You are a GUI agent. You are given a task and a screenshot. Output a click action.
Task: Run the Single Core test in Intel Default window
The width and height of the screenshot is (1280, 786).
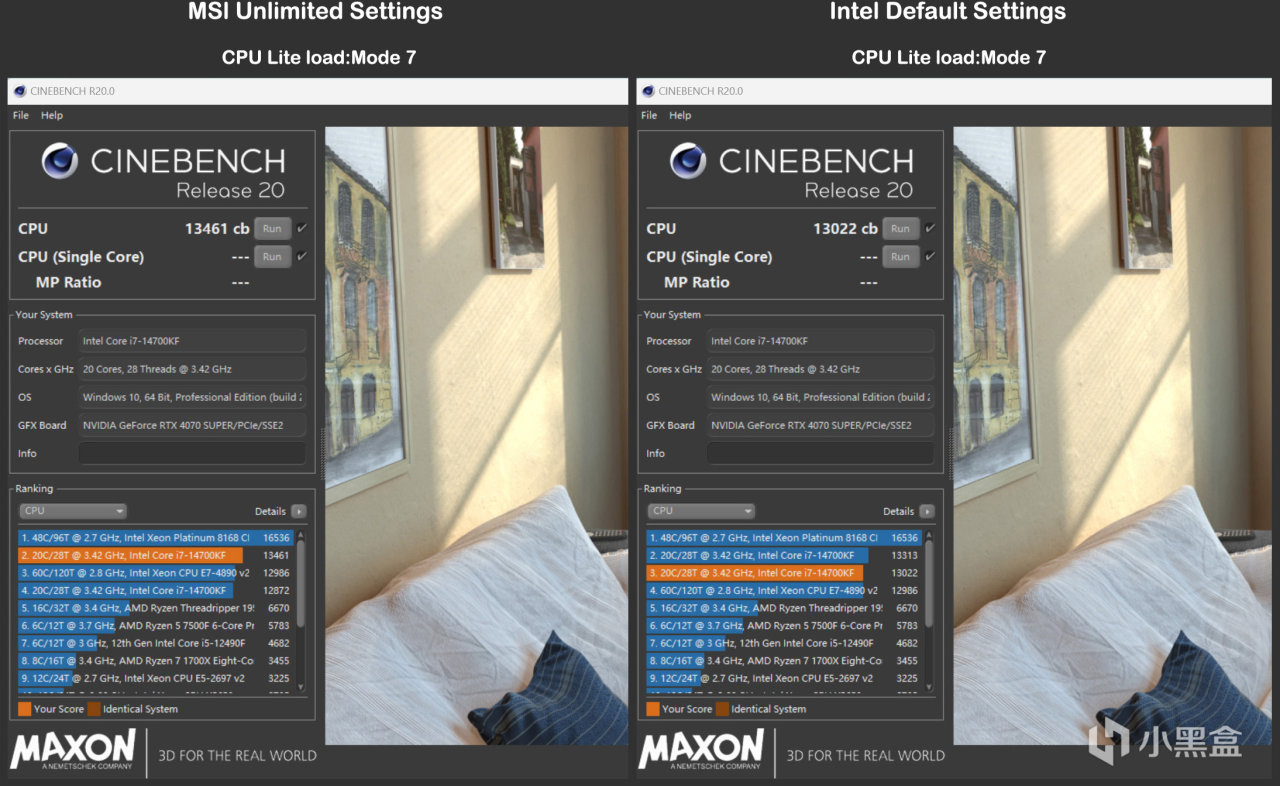coord(900,256)
